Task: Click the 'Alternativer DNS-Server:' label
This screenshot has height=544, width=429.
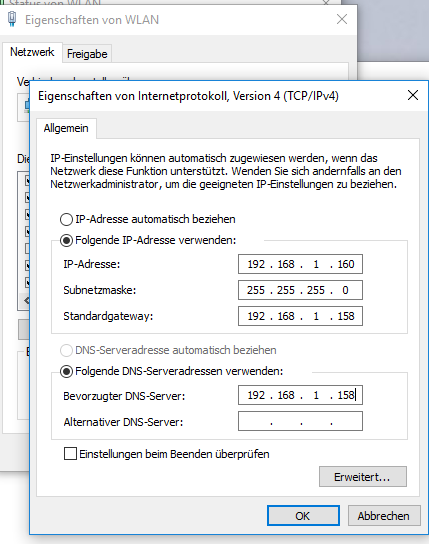Action: click(123, 422)
